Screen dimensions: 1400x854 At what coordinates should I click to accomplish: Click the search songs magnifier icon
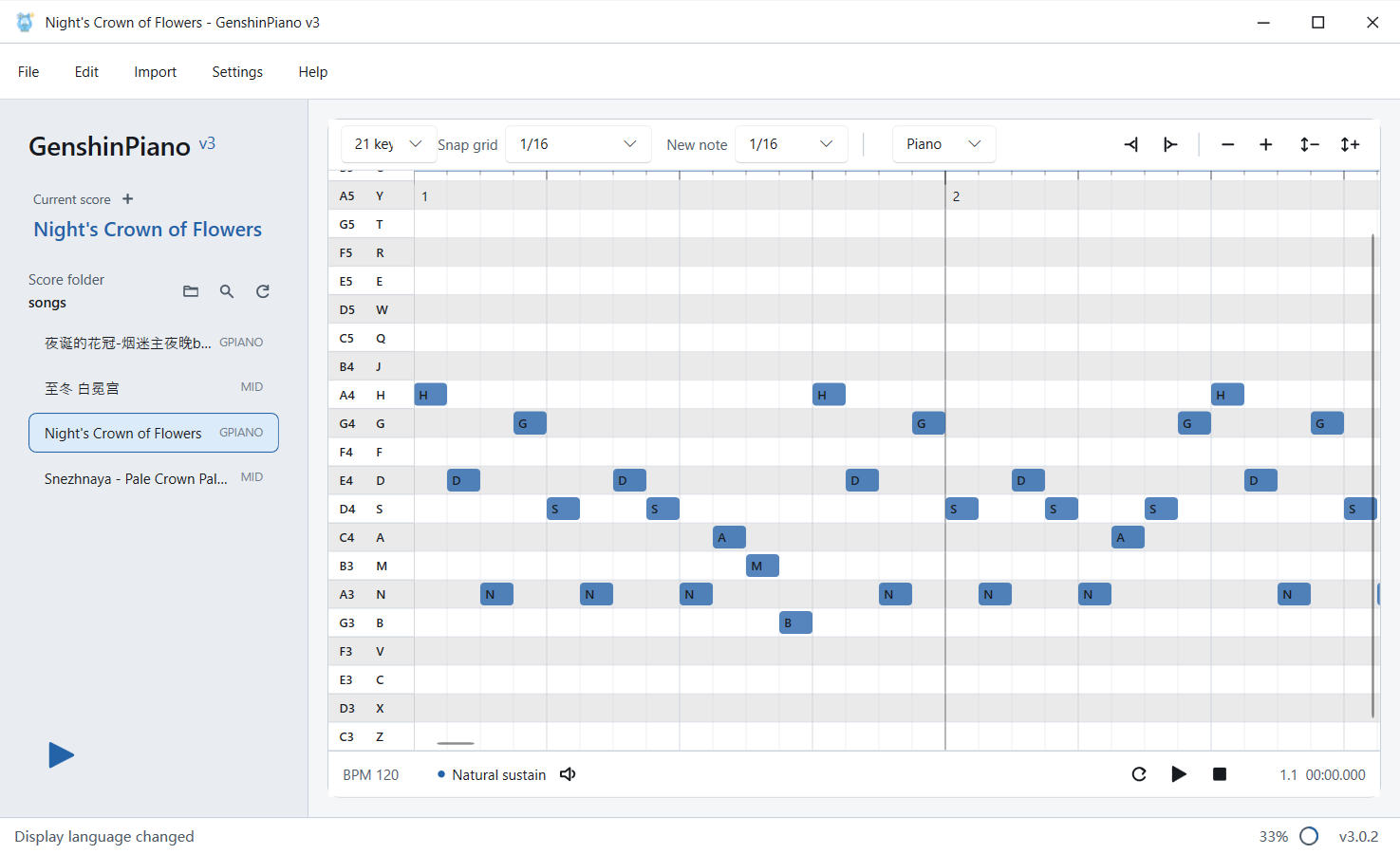click(x=227, y=291)
